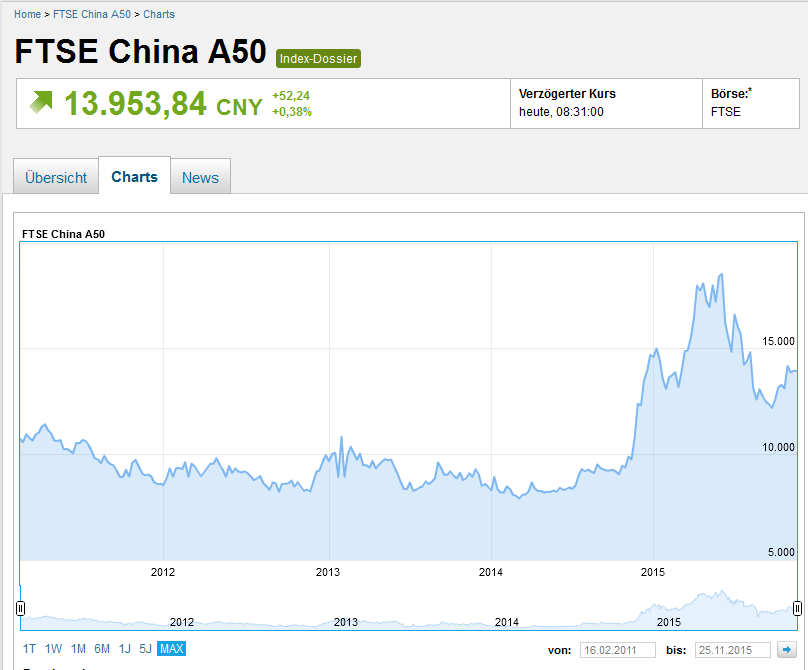Click the Verzögerter Kurs label

567,94
